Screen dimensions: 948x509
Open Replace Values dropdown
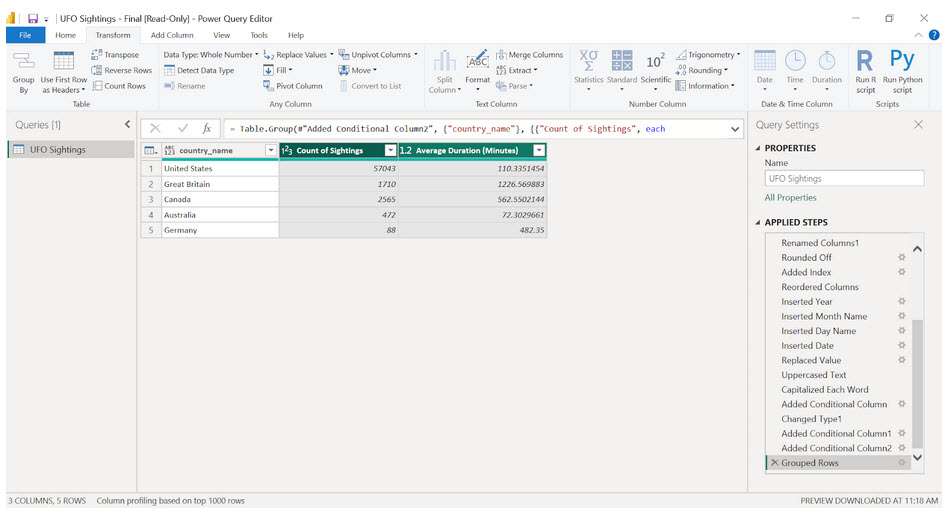click(x=331, y=54)
